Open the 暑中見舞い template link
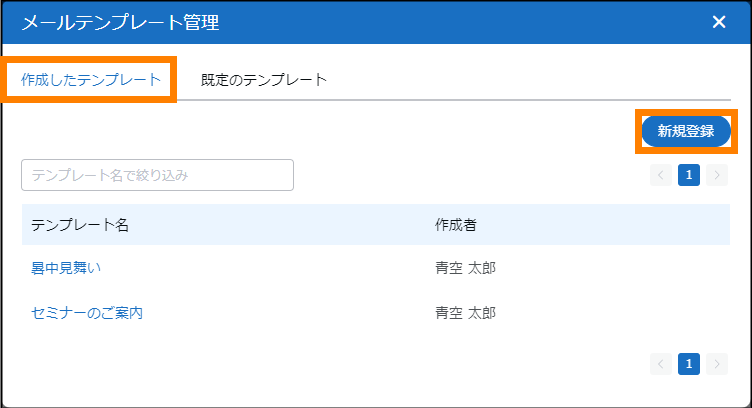Screen dimensions: 752x408 (x=66, y=268)
